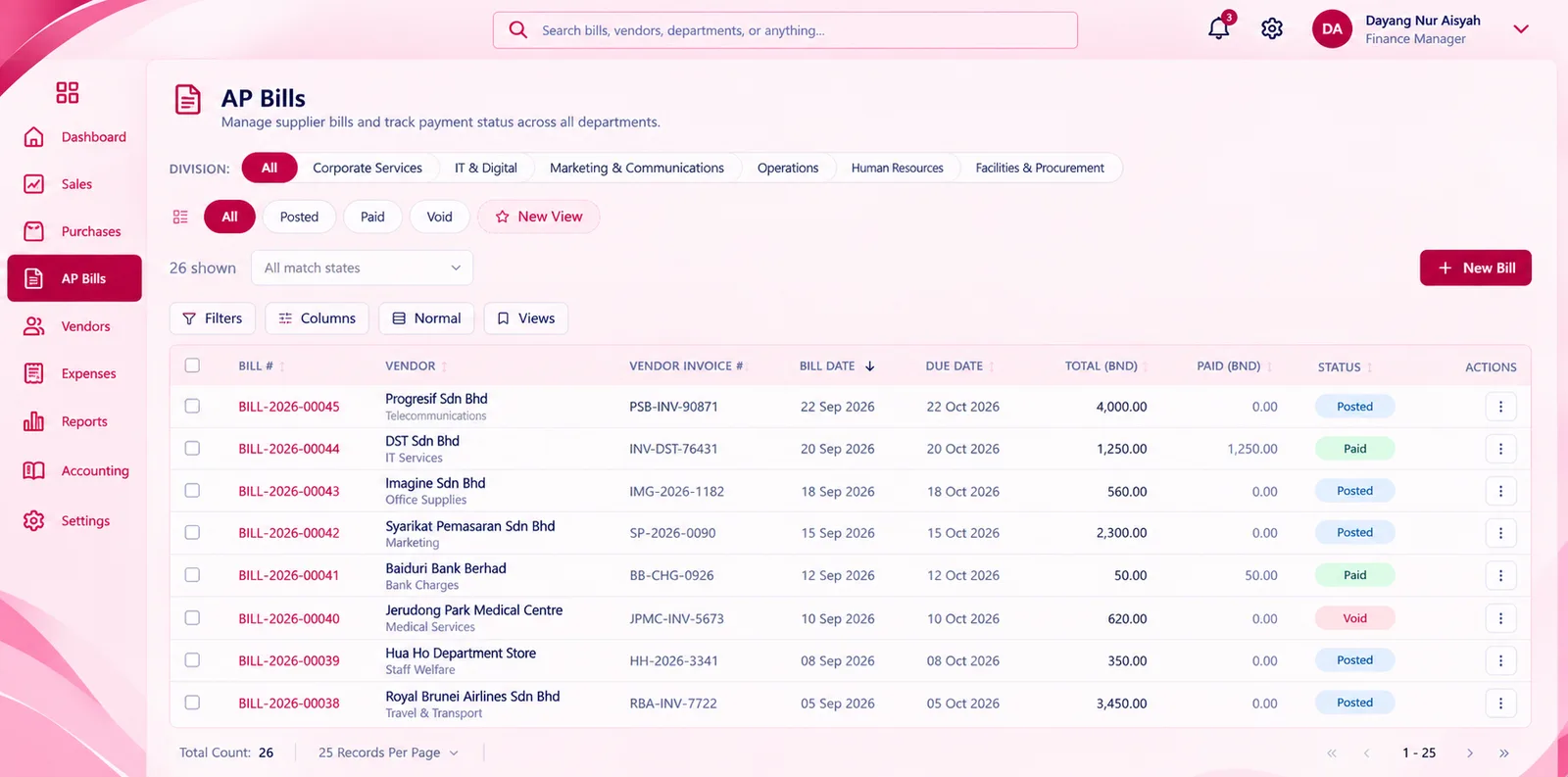Open the Normal density selector
The image size is (1568, 777).
(426, 318)
